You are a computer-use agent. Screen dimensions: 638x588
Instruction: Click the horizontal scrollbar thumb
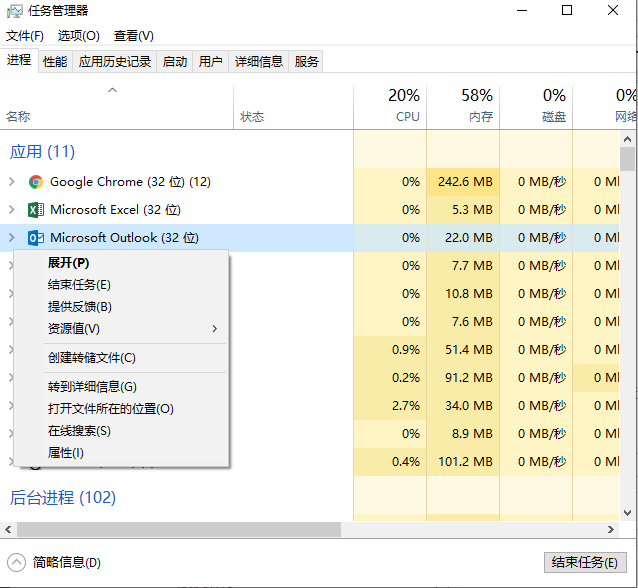coord(179,529)
